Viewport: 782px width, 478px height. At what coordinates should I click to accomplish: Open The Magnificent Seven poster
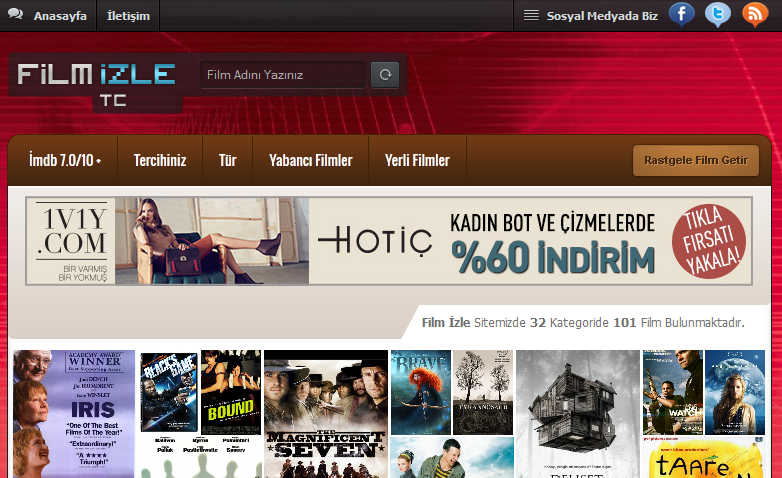click(x=326, y=414)
